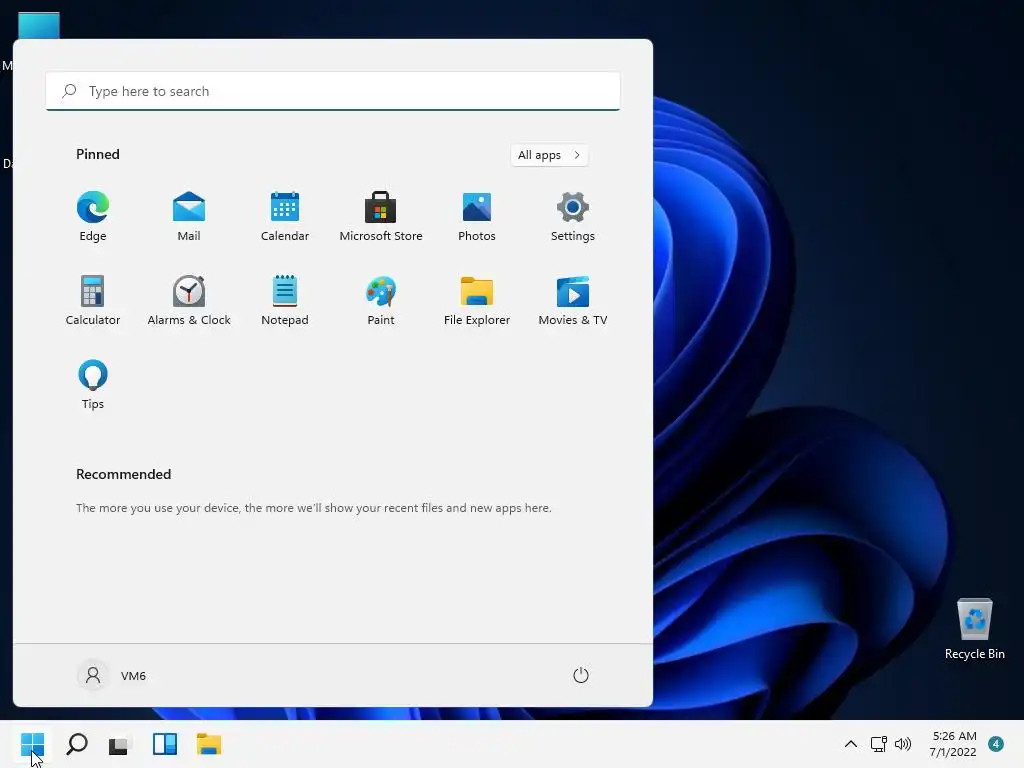Viewport: 1024px width, 768px height.
Task: Open Search from the taskbar
Action: (77, 744)
